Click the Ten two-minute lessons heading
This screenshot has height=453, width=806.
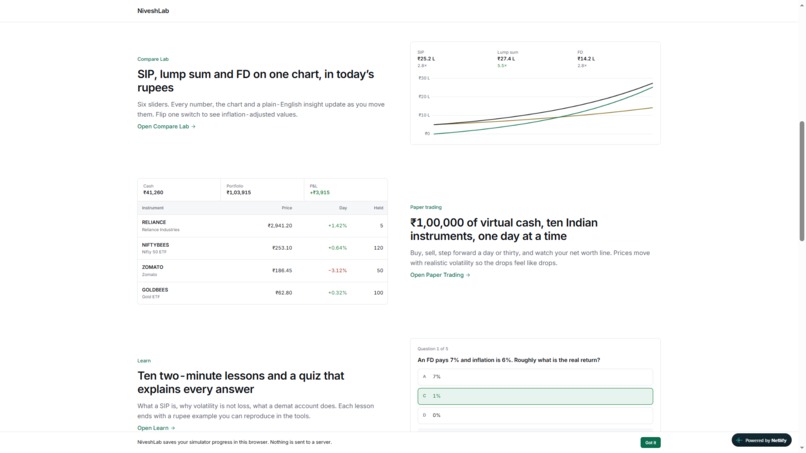point(241,383)
